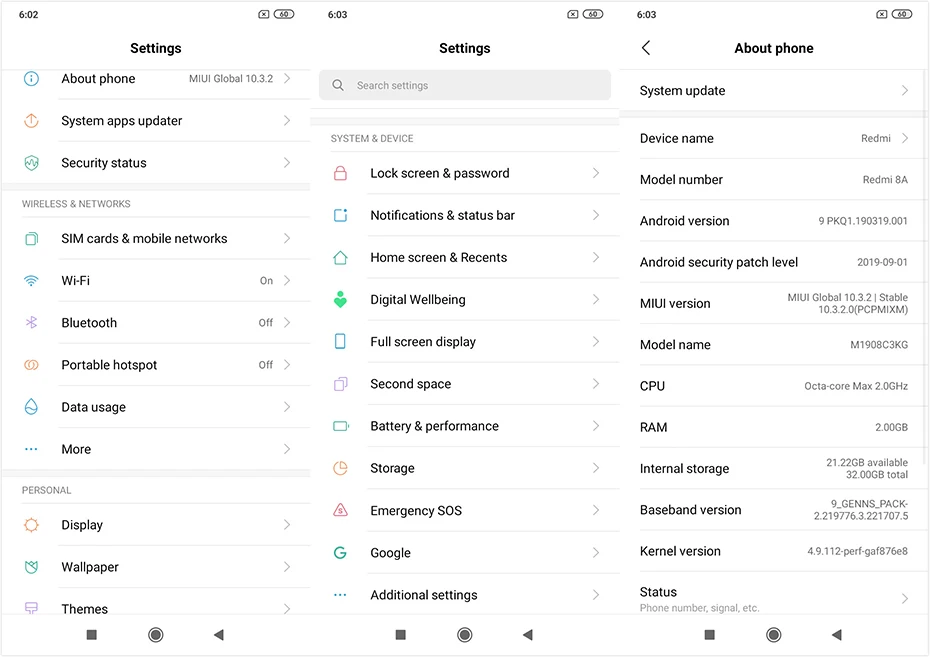Screen dimensions: 930x657
Task: Tap the search magnifier icon
Action: pos(338,85)
